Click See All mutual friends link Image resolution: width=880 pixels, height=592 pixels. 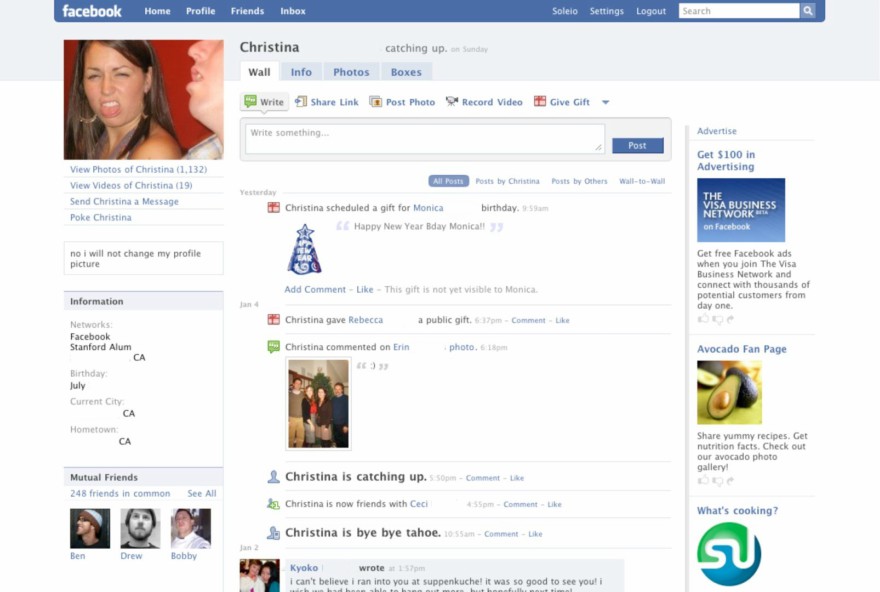[201, 494]
